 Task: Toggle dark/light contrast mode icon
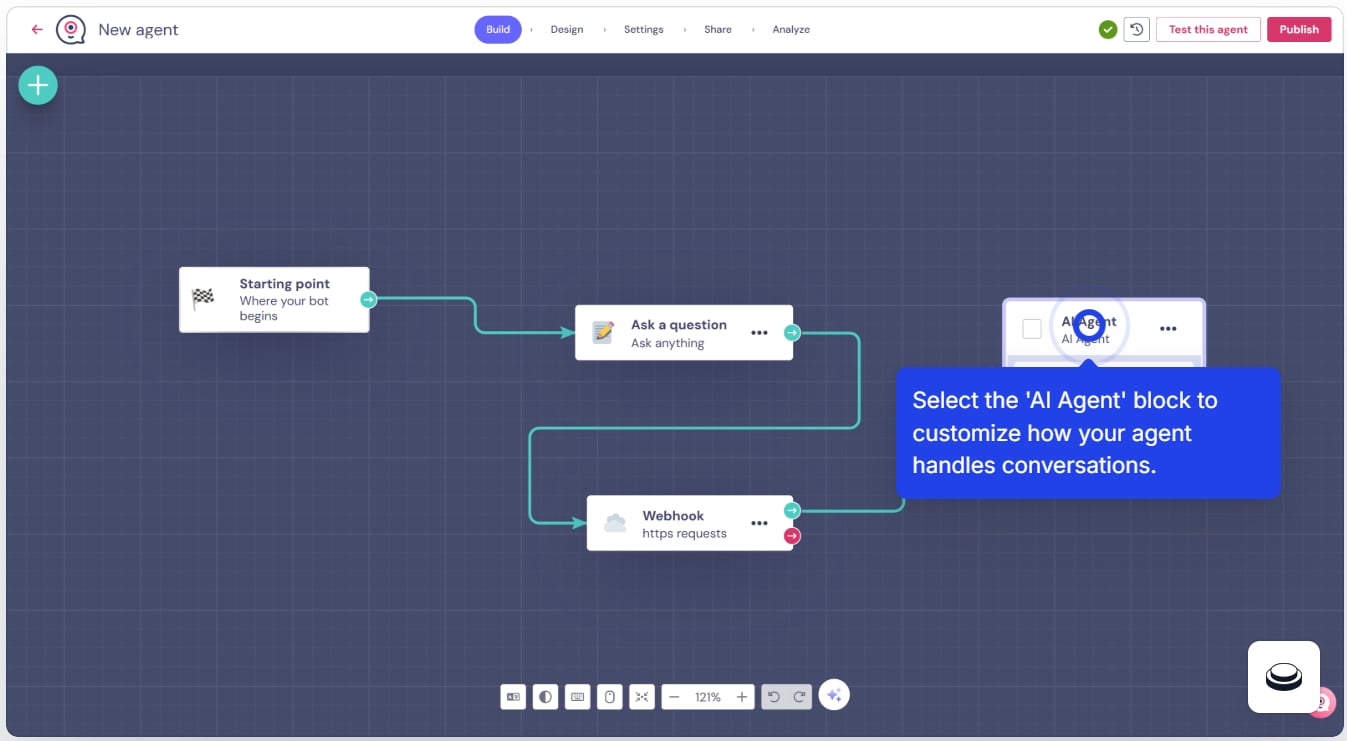(x=545, y=697)
